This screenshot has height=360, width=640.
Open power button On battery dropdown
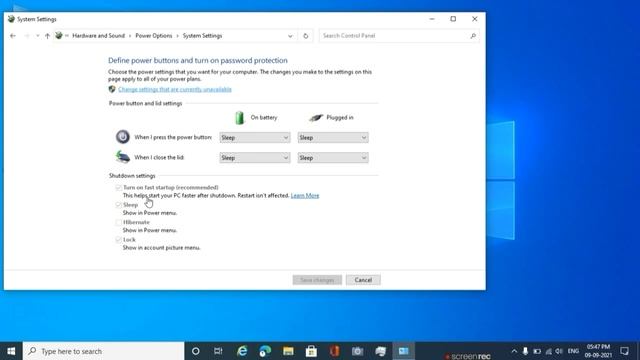pyautogui.click(x=255, y=138)
